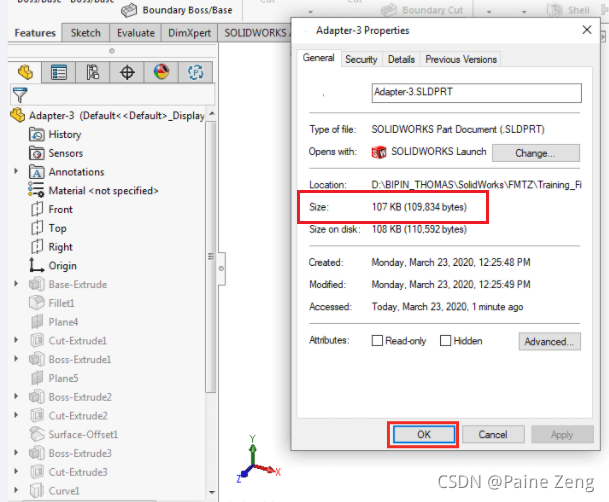
Task: Switch to the PropertyManager tab icon
Action: pyautogui.click(x=59, y=72)
